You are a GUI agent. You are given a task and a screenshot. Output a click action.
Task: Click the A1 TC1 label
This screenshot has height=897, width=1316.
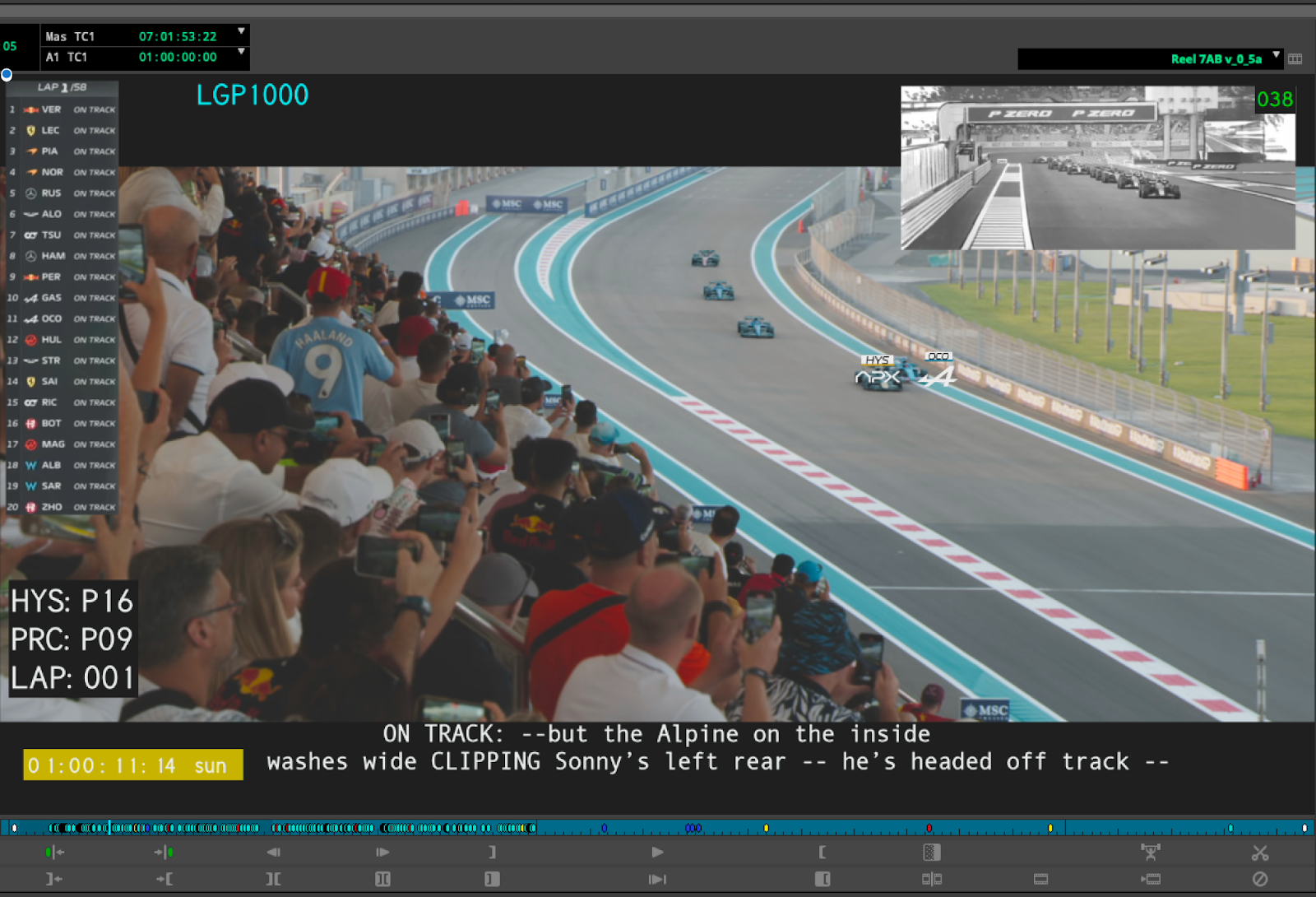pos(67,57)
